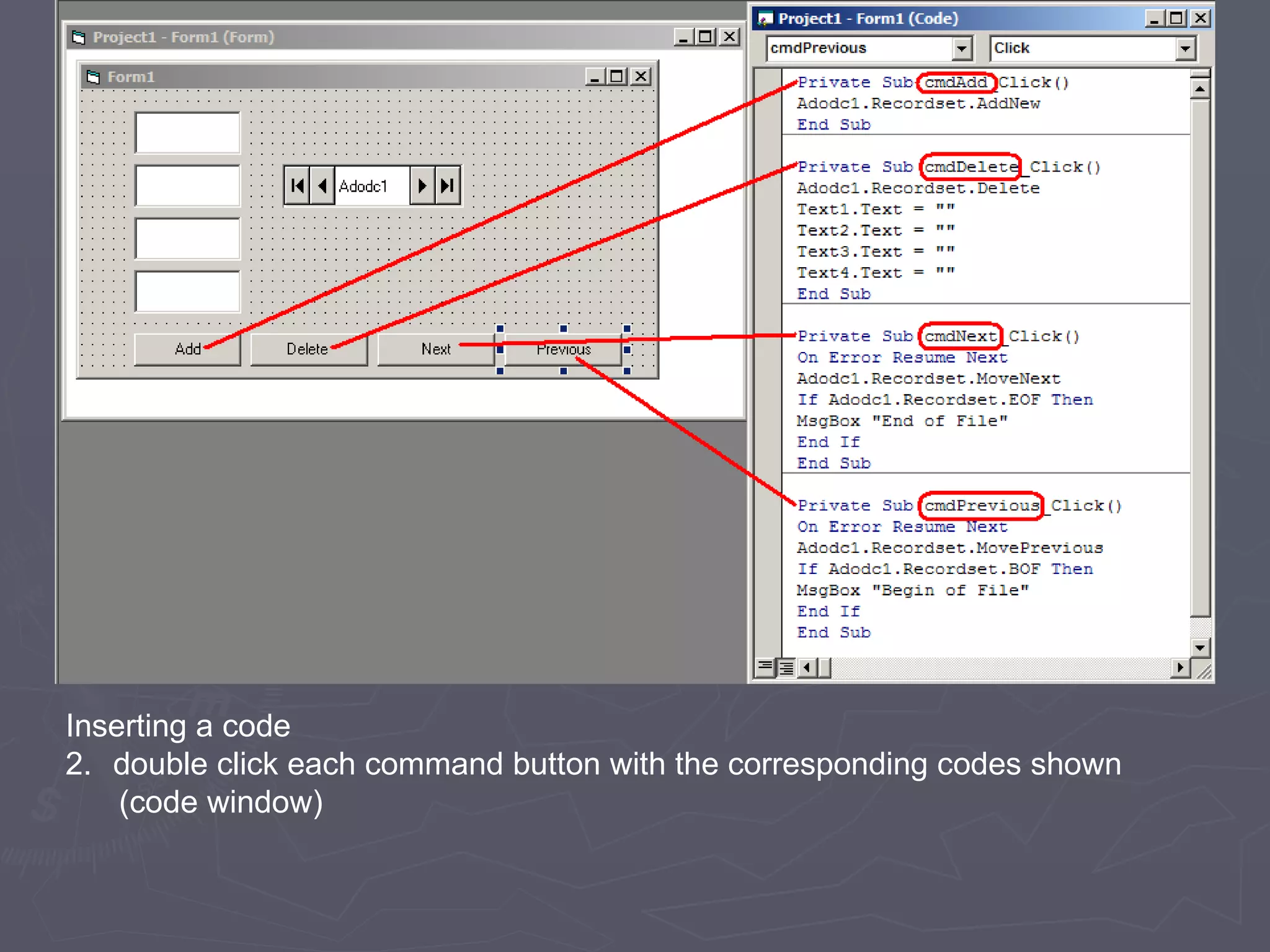Click the Next command button on Form1
Viewport: 1270px width, 952px height.
(x=436, y=350)
